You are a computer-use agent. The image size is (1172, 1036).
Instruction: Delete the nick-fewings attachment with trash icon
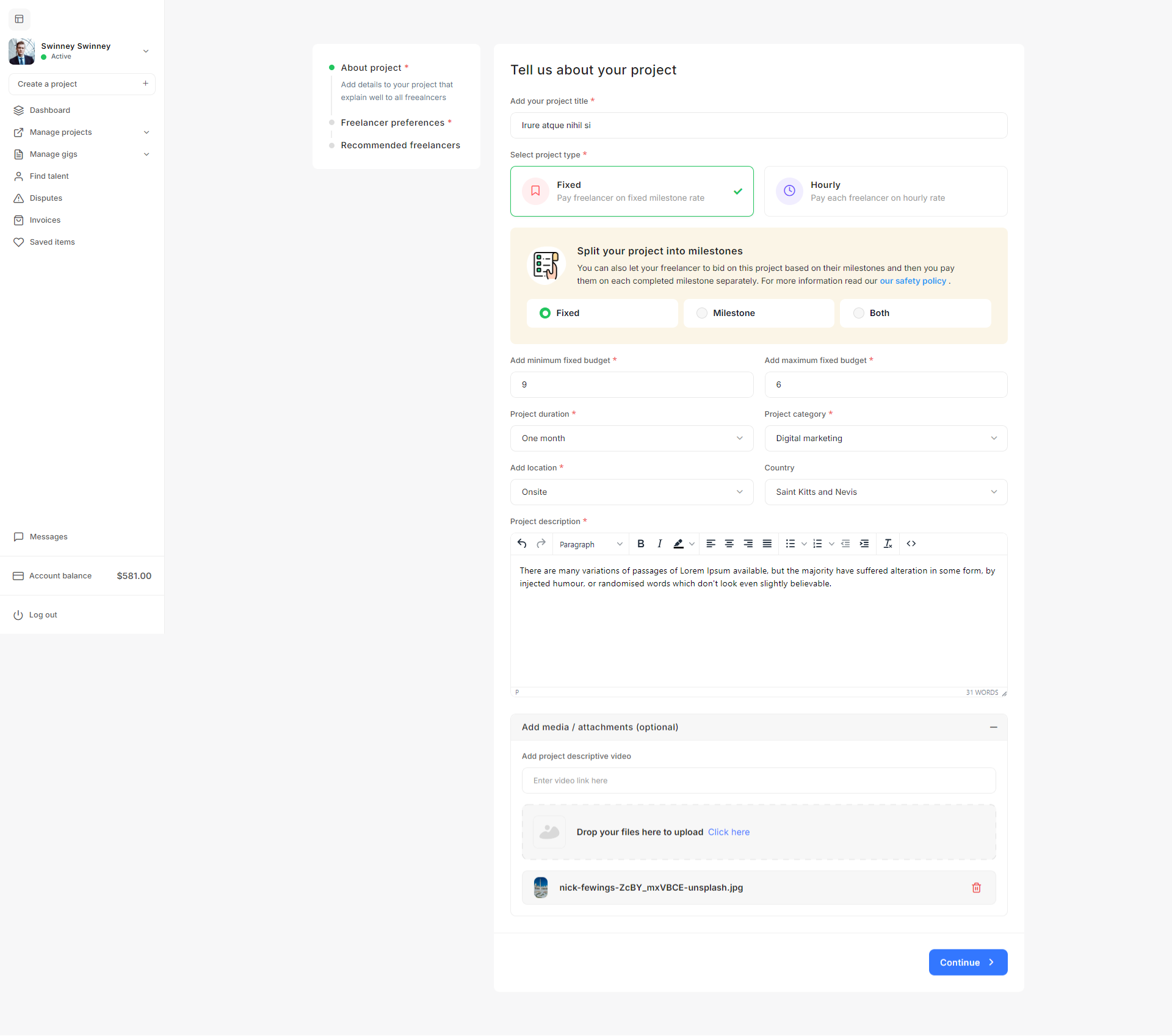pos(976,888)
